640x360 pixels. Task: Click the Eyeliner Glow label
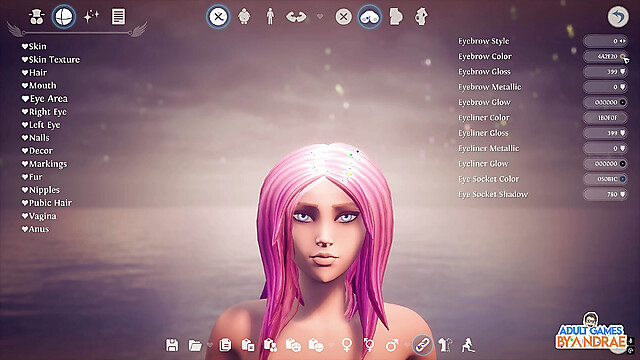pos(483,164)
